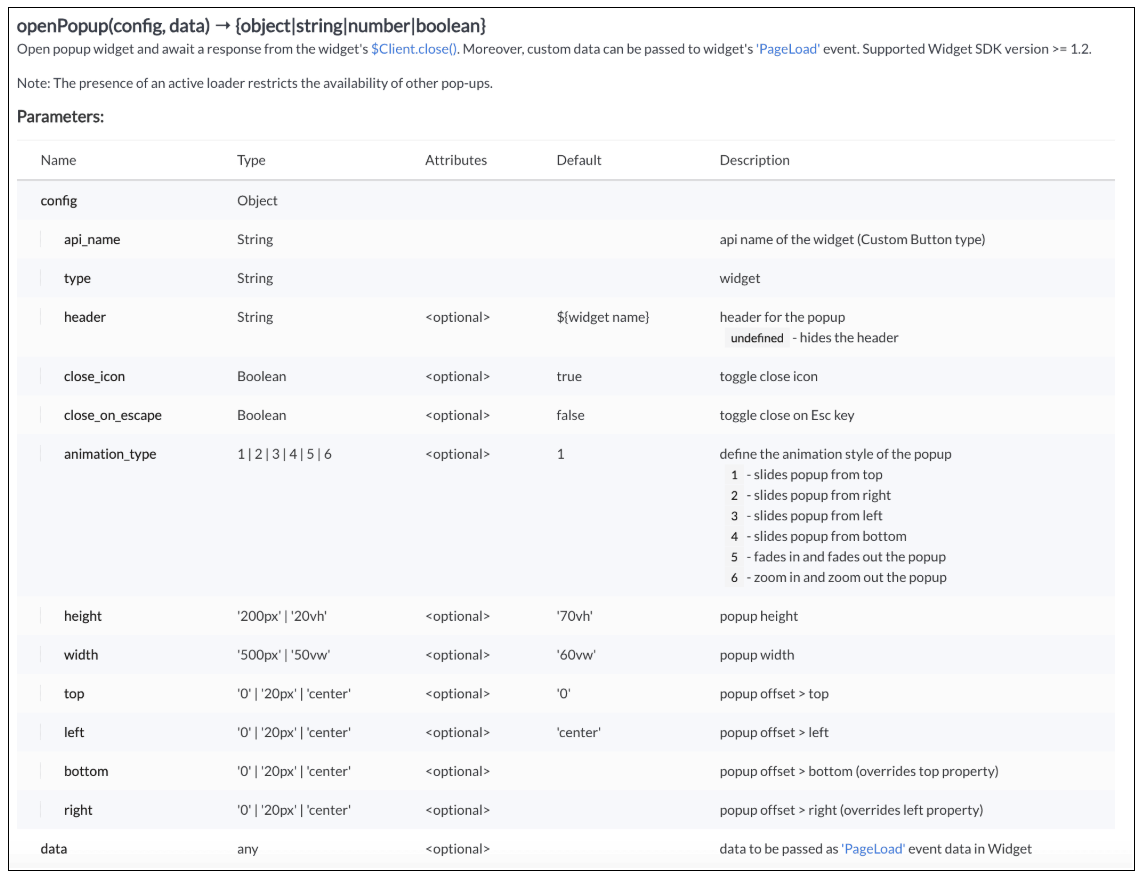
Task: Click the ${widget name} default value
Action: 603,317
